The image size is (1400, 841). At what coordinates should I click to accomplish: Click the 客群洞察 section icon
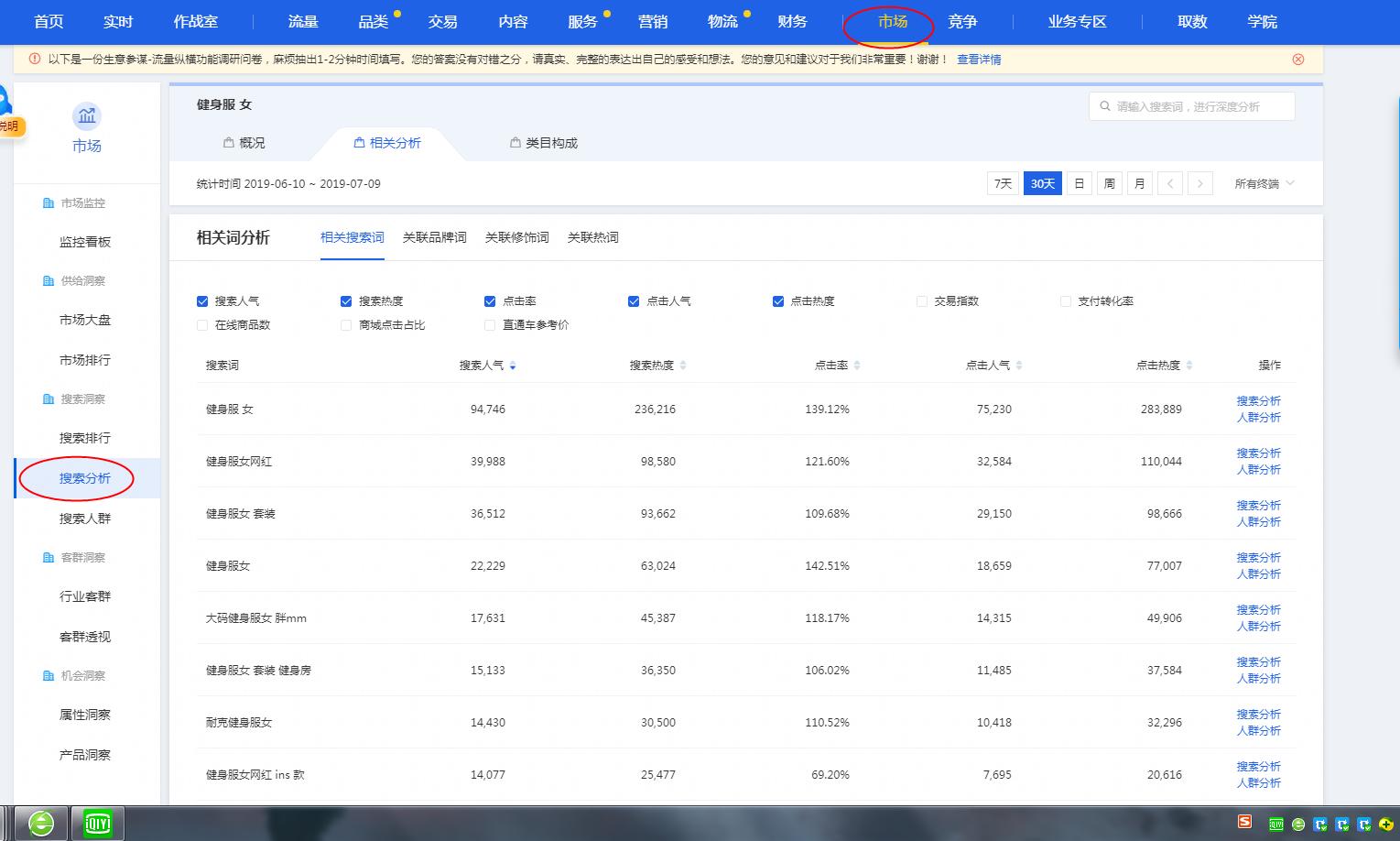coord(49,557)
